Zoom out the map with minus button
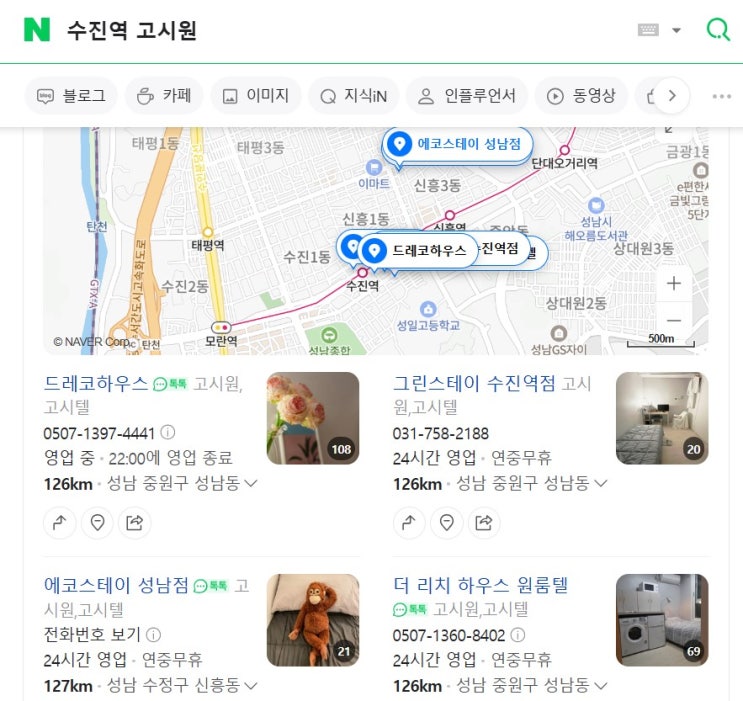Image resolution: width=743 pixels, height=701 pixels. click(x=673, y=320)
